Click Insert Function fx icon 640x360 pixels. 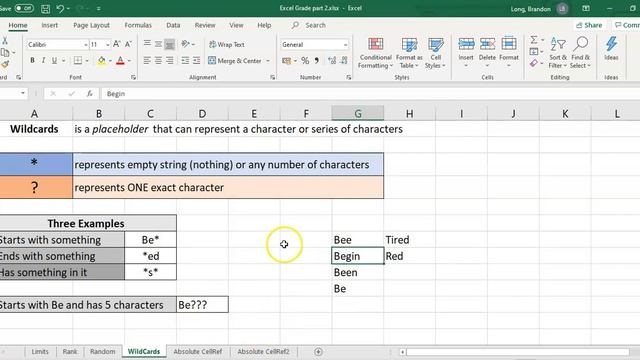[89, 94]
